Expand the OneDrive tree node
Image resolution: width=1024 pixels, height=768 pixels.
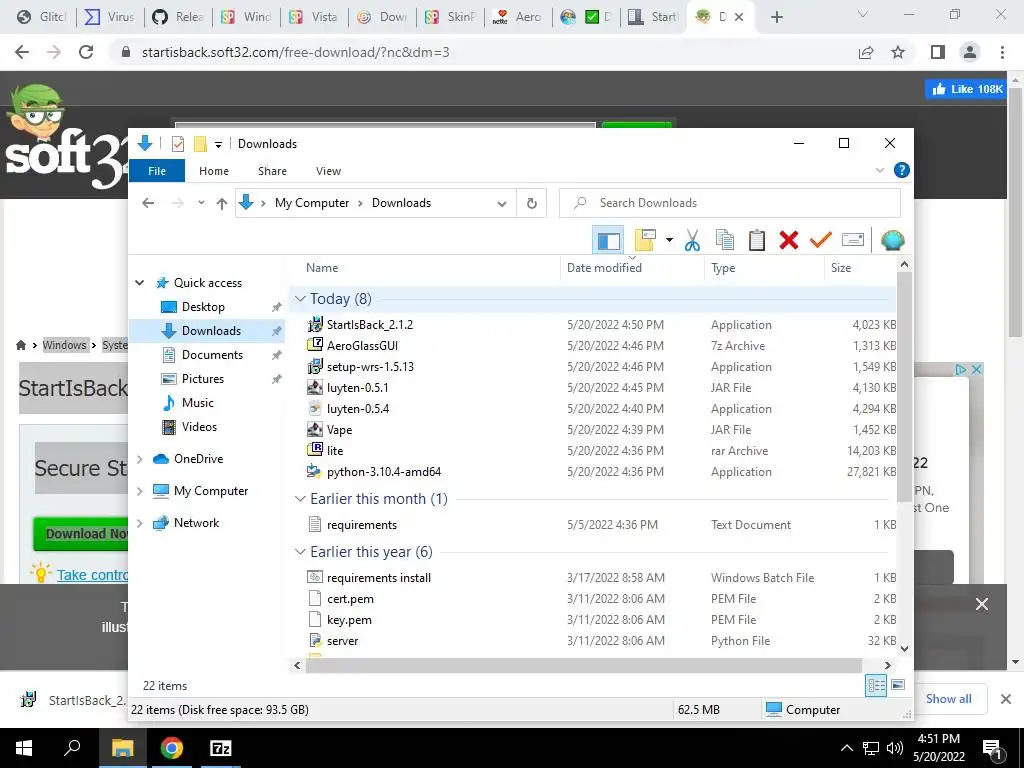(139, 459)
